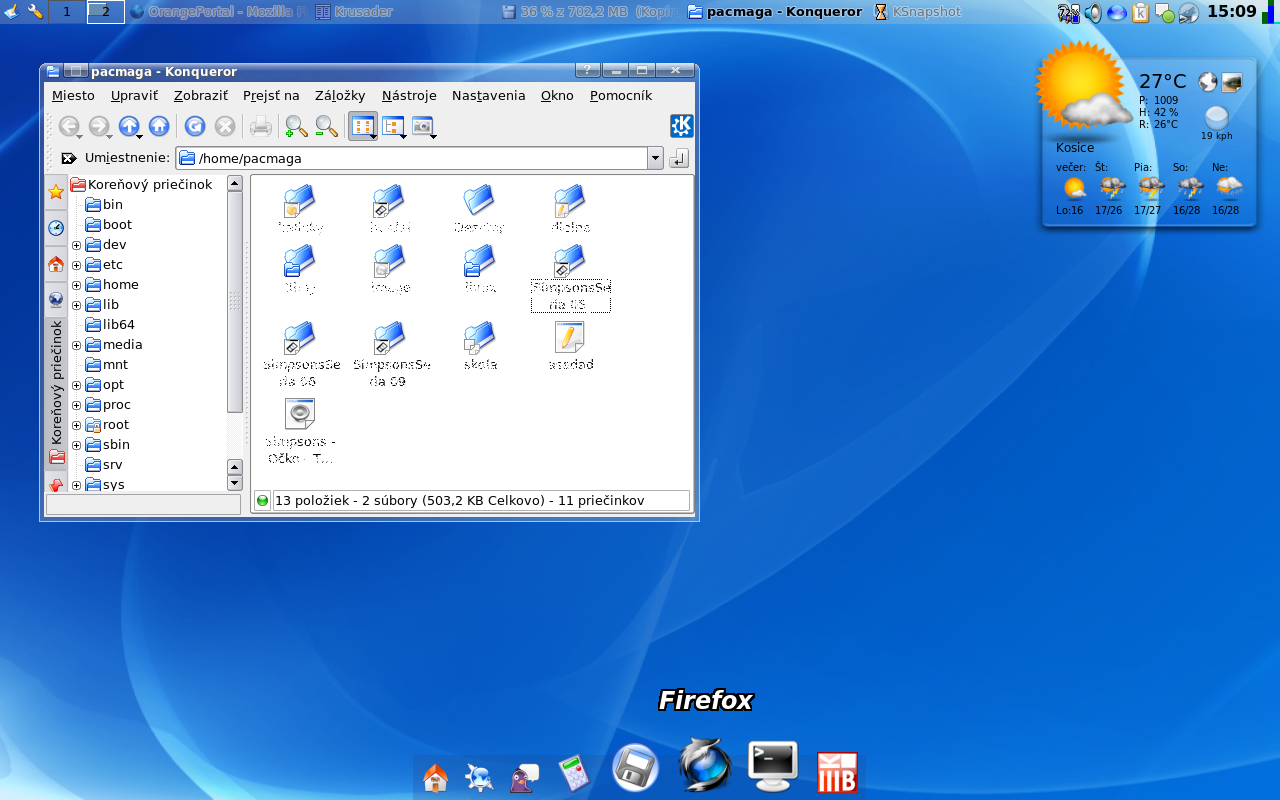Image resolution: width=1280 pixels, height=800 pixels.
Task: Click the 15:09 panel clock
Action: click(x=1232, y=12)
